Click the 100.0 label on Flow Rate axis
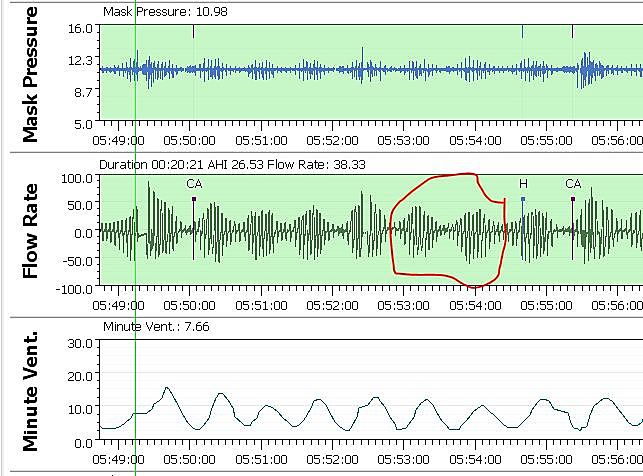The width and height of the screenshot is (643, 476). 78,178
